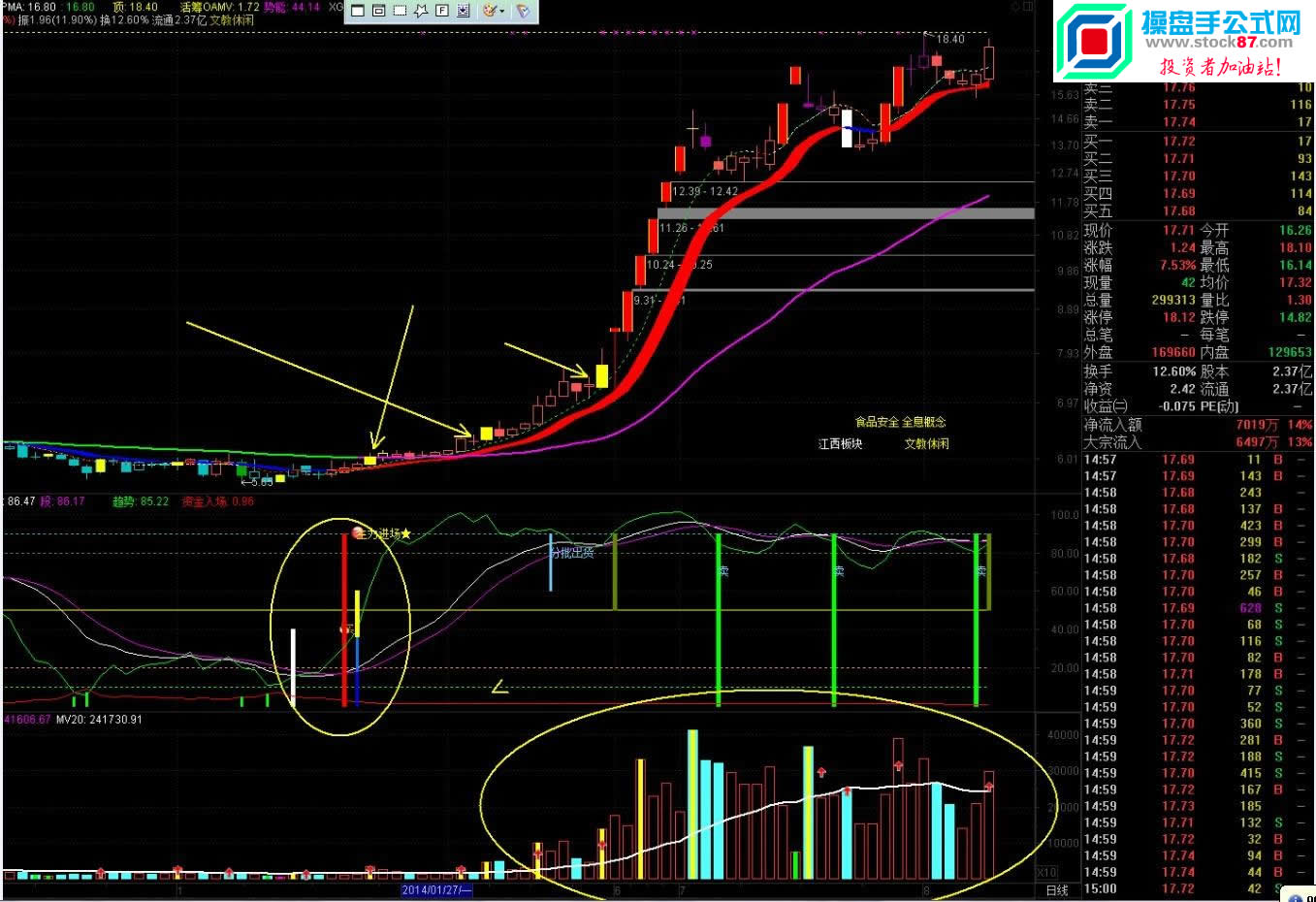Click the download-to-list icon in toolbar
This screenshot has width=1316, height=902.
pyautogui.click(x=464, y=11)
